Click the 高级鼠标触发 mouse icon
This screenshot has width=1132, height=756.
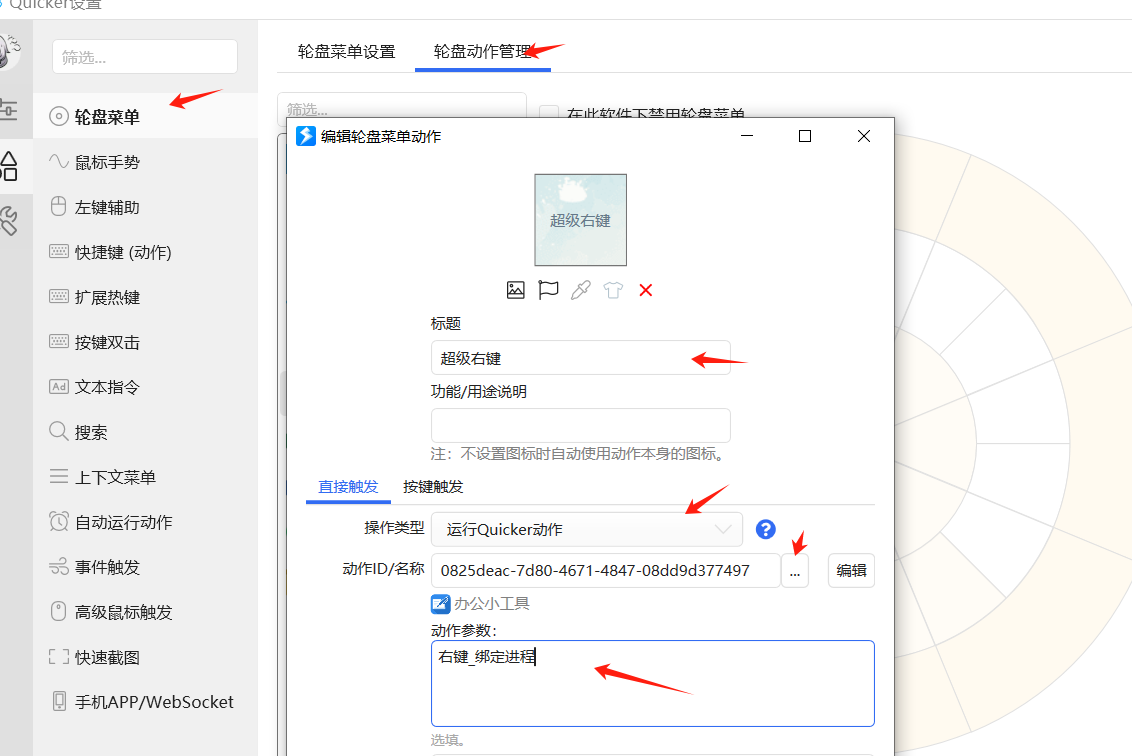point(58,612)
